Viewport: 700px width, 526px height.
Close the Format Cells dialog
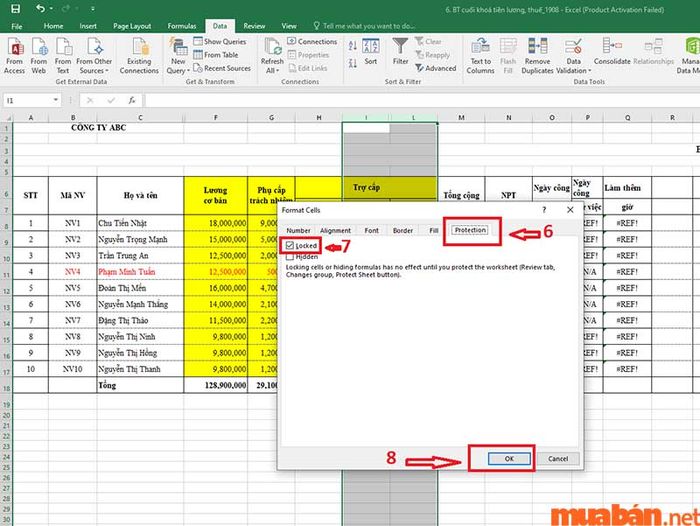(570, 210)
